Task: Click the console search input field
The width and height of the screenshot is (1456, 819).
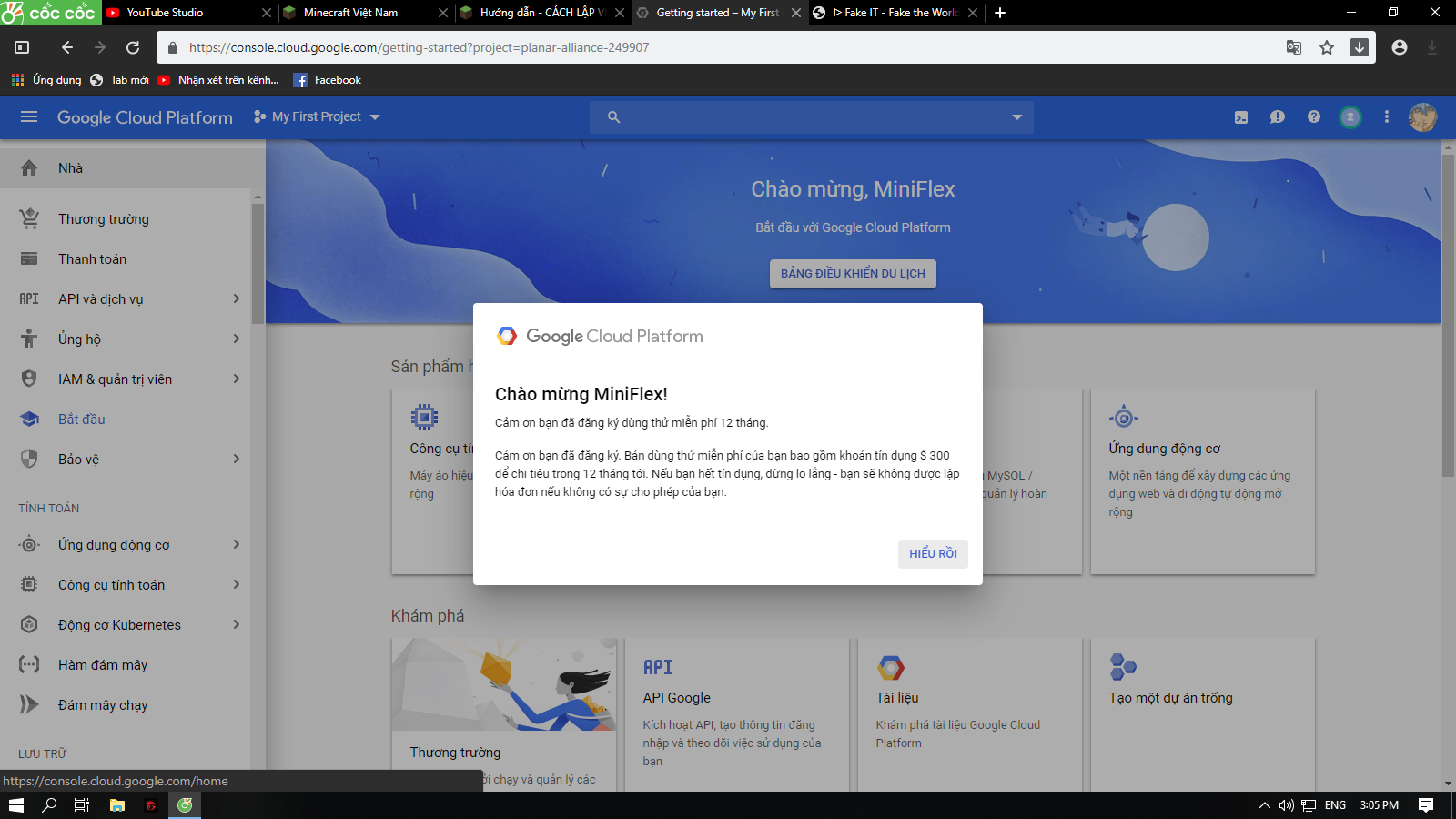Action: point(812,116)
